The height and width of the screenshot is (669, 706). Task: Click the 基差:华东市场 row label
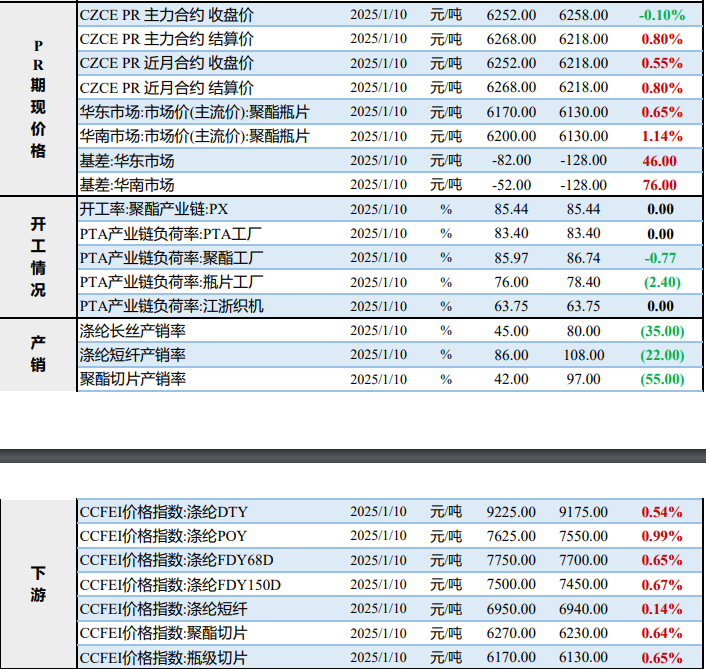127,161
